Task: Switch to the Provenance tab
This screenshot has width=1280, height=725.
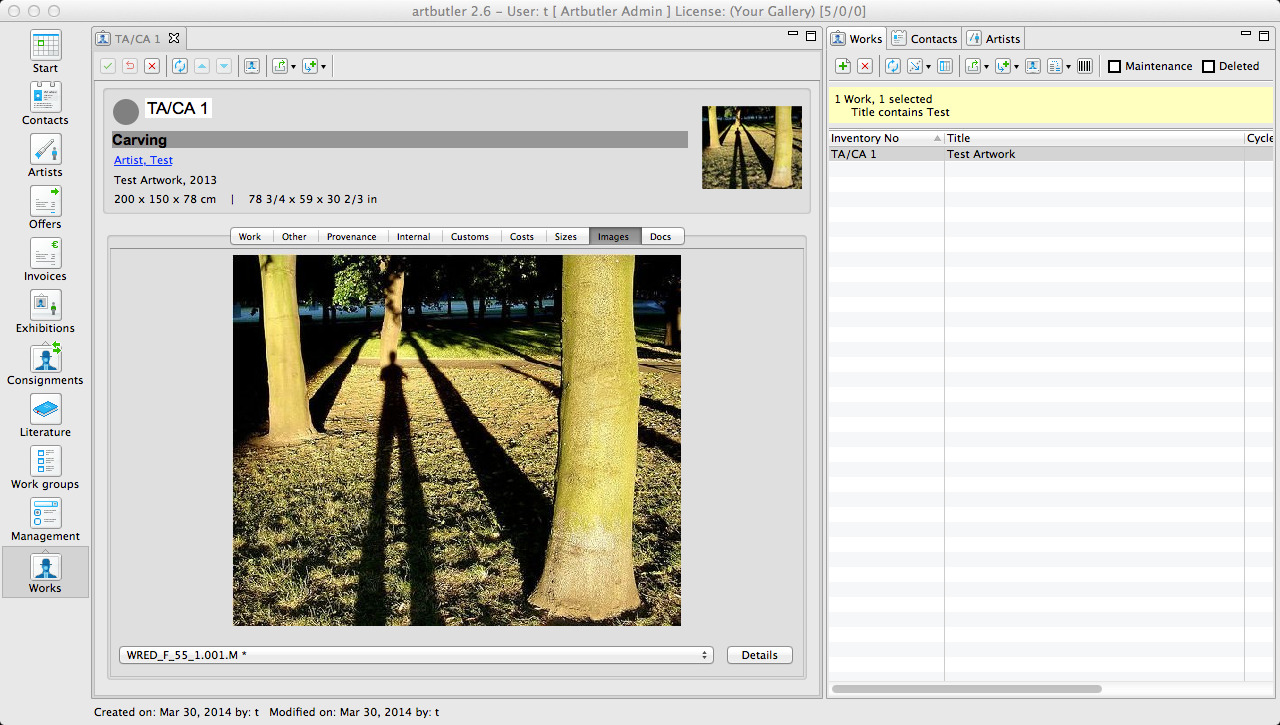Action: click(x=351, y=237)
